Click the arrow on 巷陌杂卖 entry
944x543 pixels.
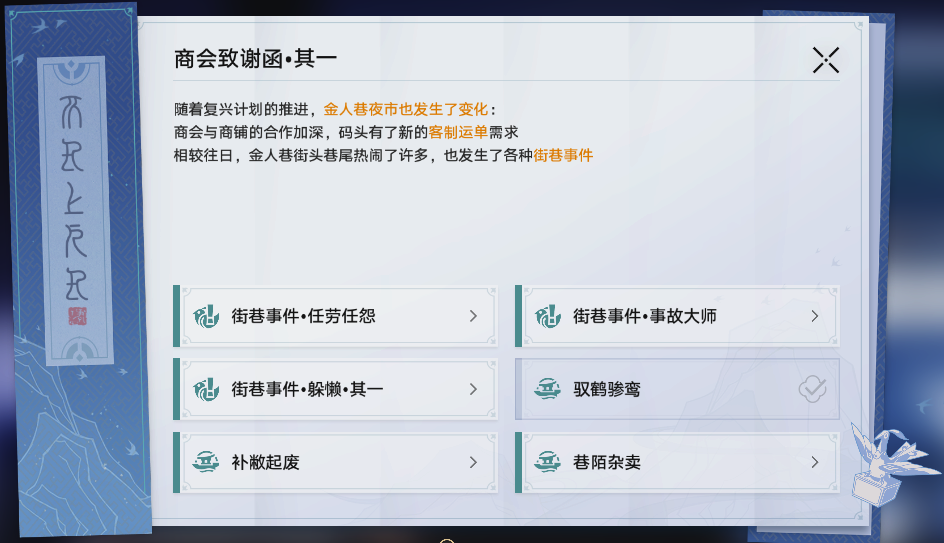tap(814, 462)
